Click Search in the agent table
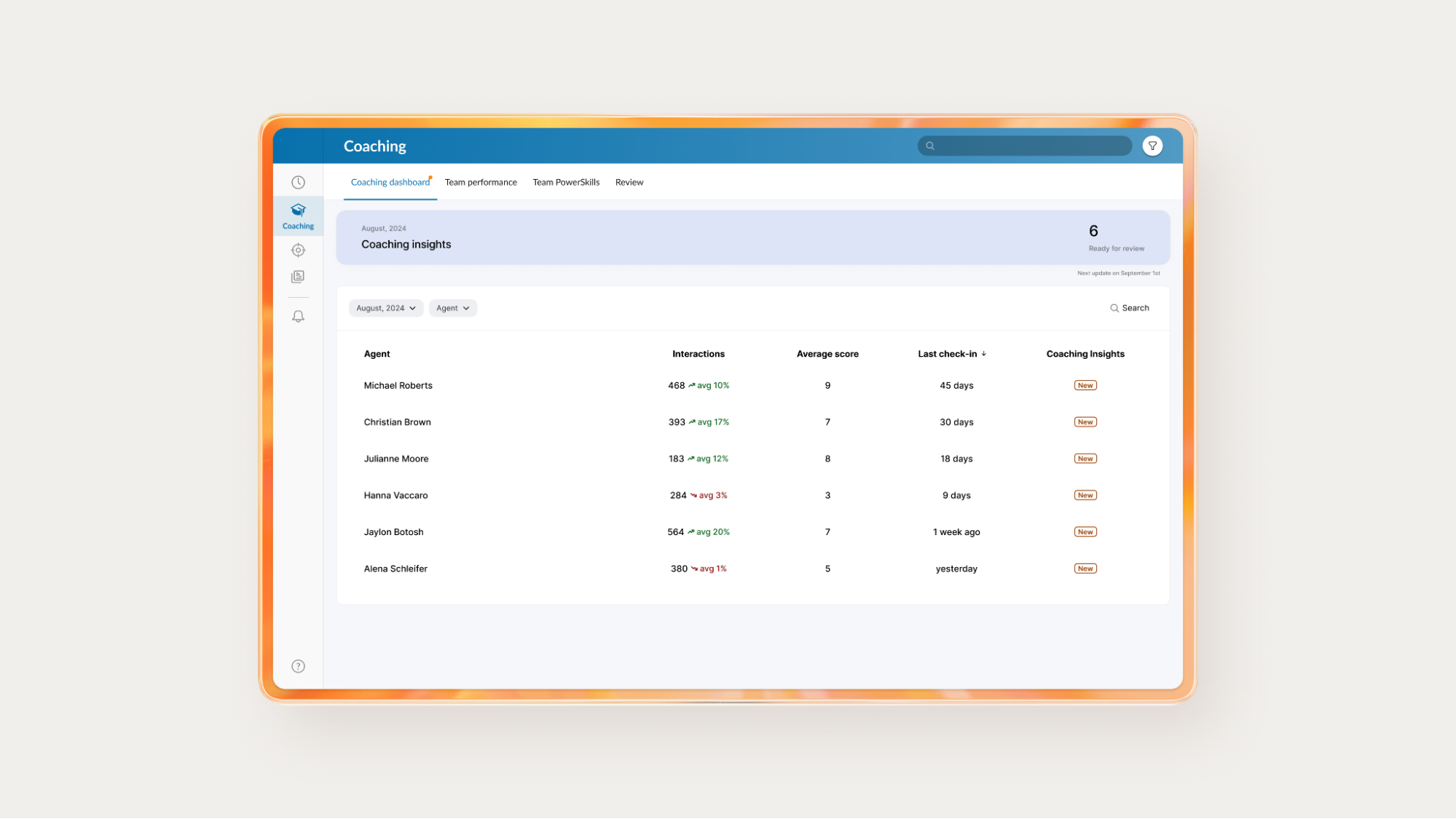 coord(1129,308)
